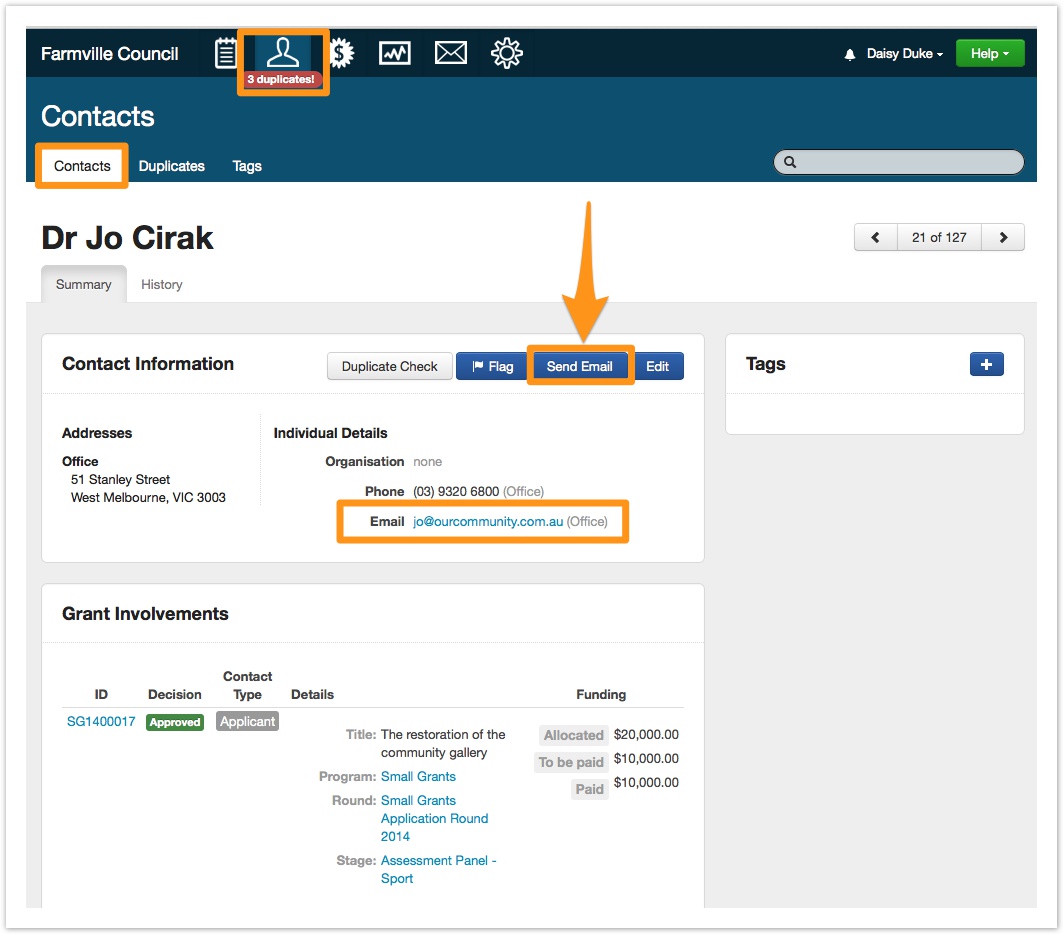Click the Contacts person icon in navbar
1063x934 pixels.
283,54
